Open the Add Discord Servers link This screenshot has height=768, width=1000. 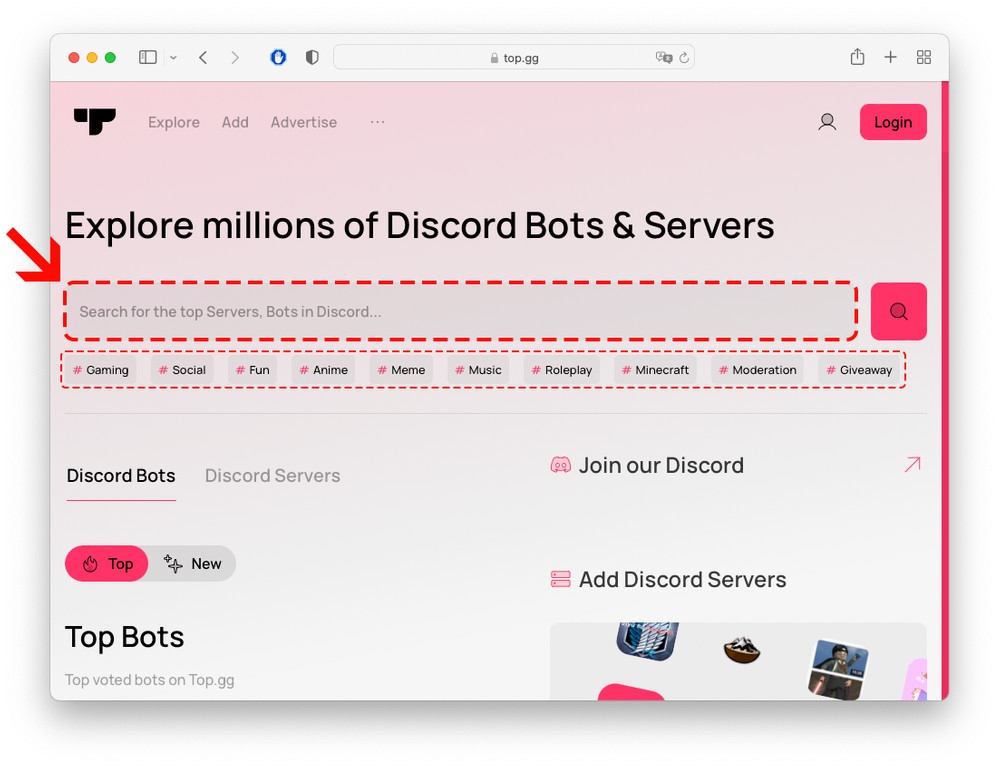682,579
